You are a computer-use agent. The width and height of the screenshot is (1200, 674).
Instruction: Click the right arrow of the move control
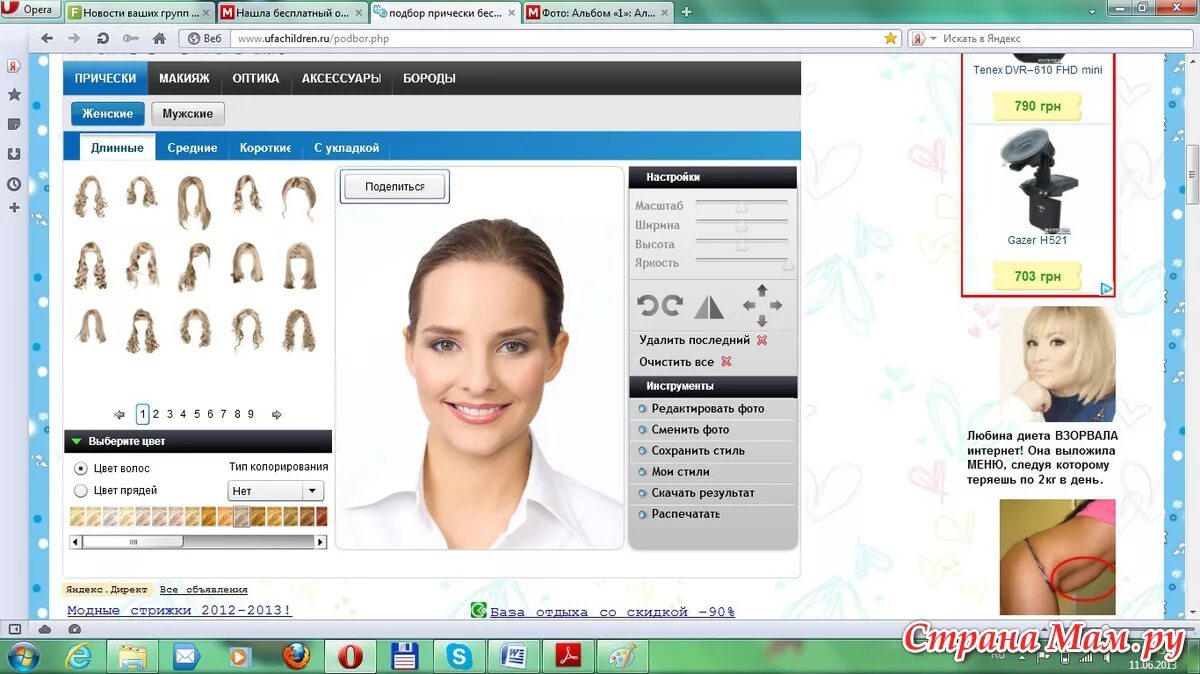(x=776, y=305)
